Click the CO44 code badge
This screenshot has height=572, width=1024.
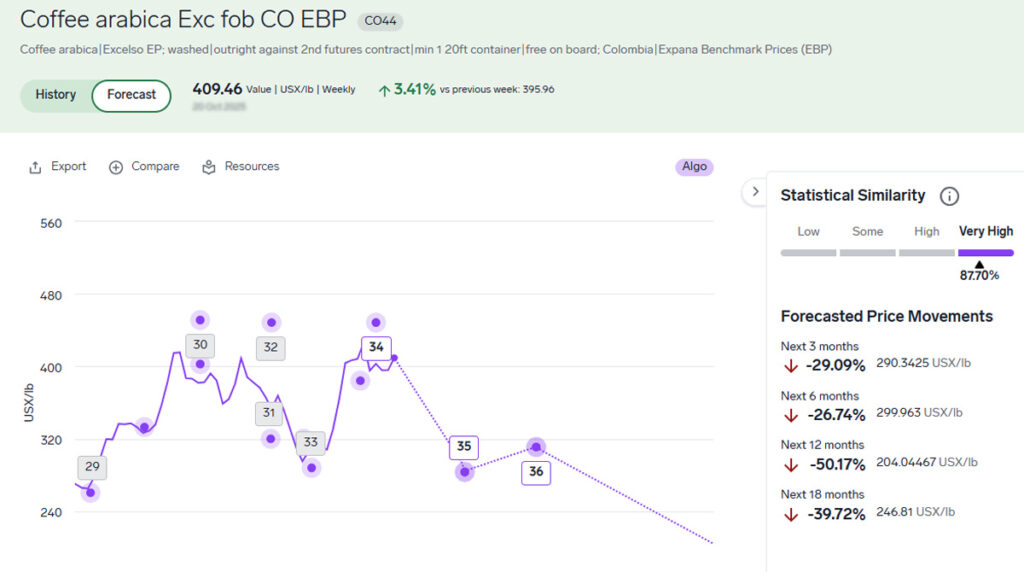[x=380, y=21]
